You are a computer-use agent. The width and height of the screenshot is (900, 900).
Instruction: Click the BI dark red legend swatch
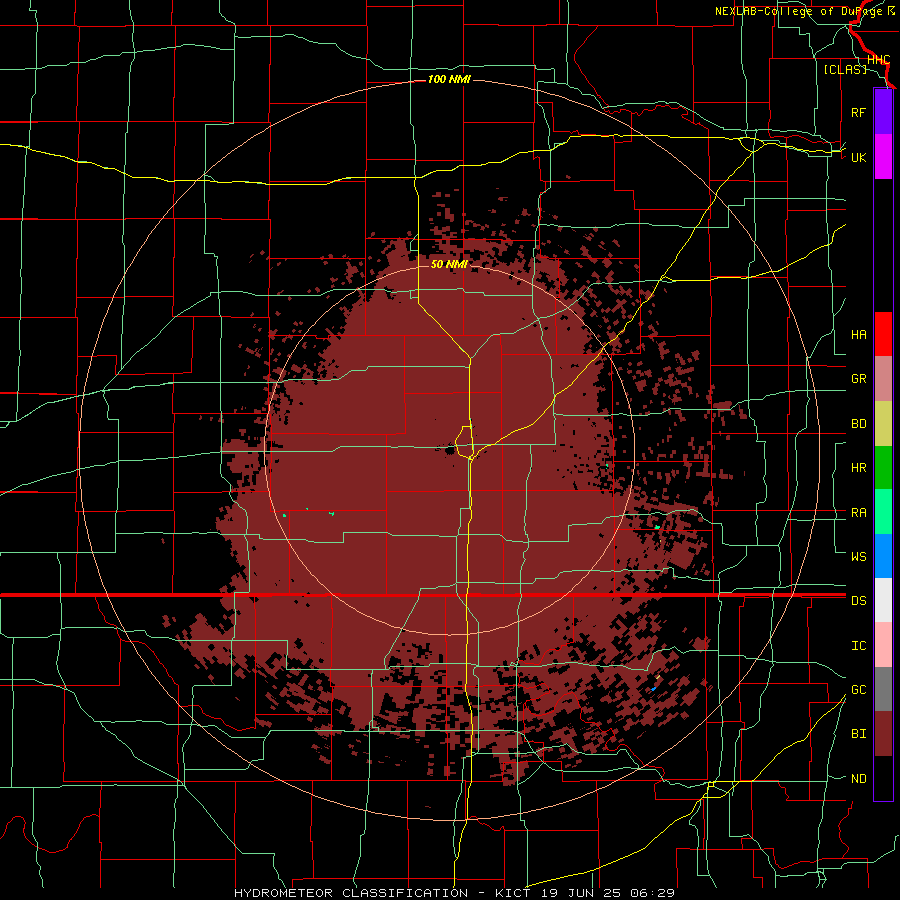[x=883, y=734]
